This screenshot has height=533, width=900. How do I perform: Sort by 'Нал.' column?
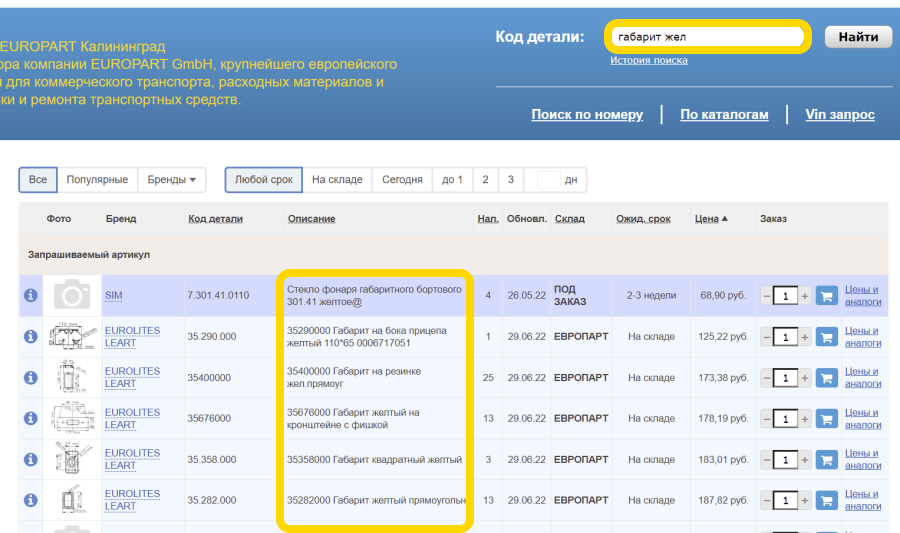(488, 219)
